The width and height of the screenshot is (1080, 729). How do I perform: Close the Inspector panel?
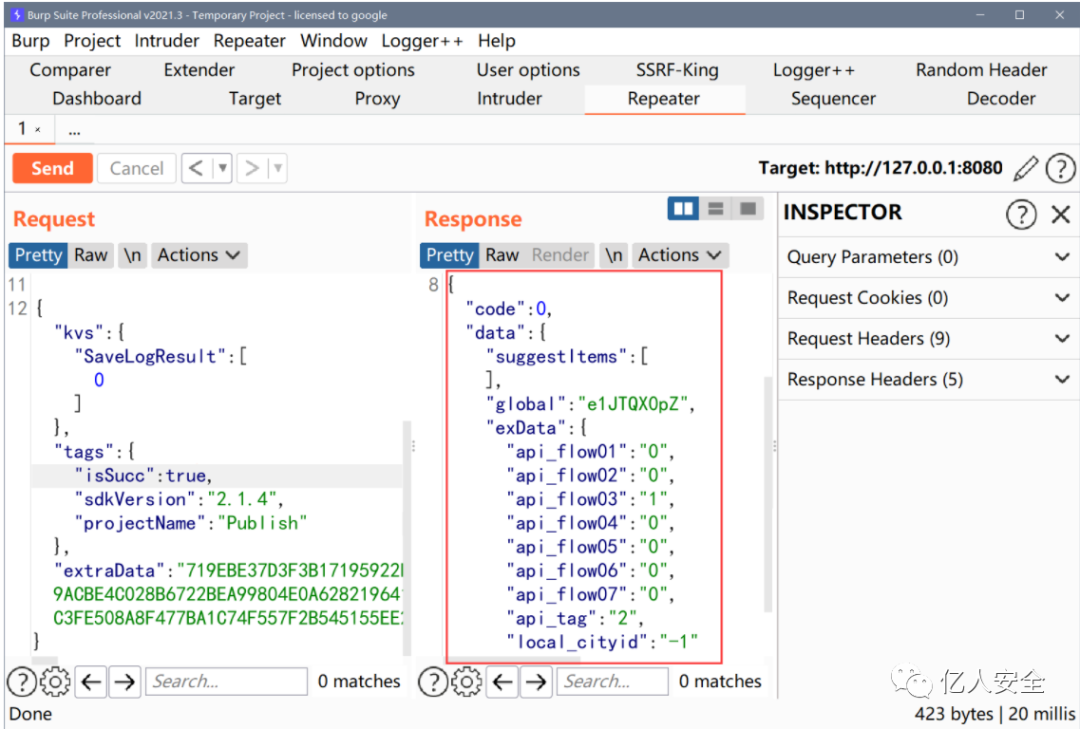1061,214
